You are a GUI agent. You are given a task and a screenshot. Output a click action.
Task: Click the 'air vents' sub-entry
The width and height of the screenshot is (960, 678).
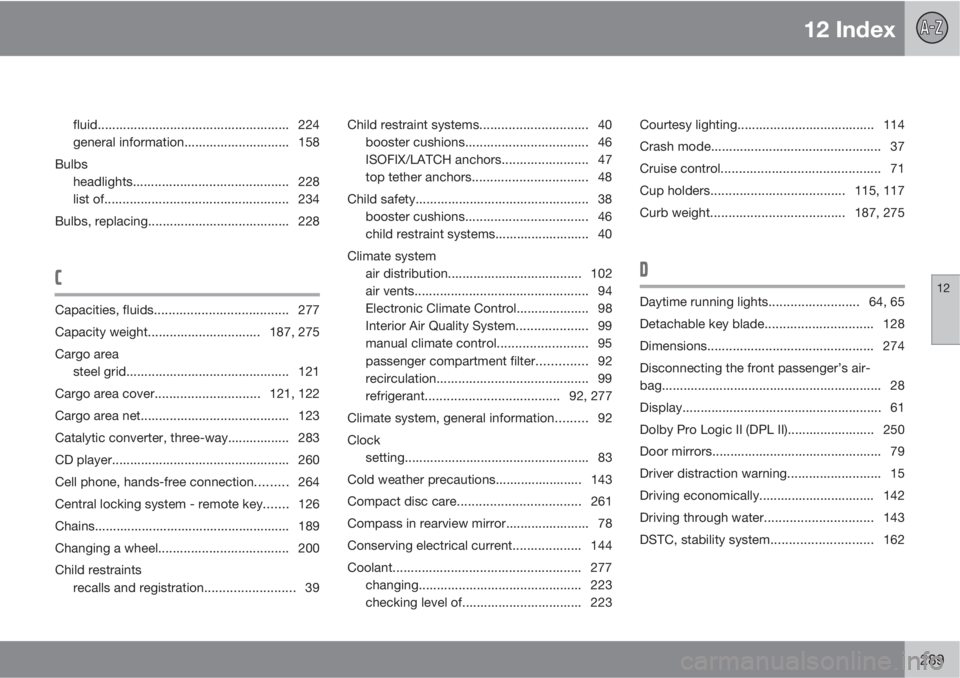point(489,291)
